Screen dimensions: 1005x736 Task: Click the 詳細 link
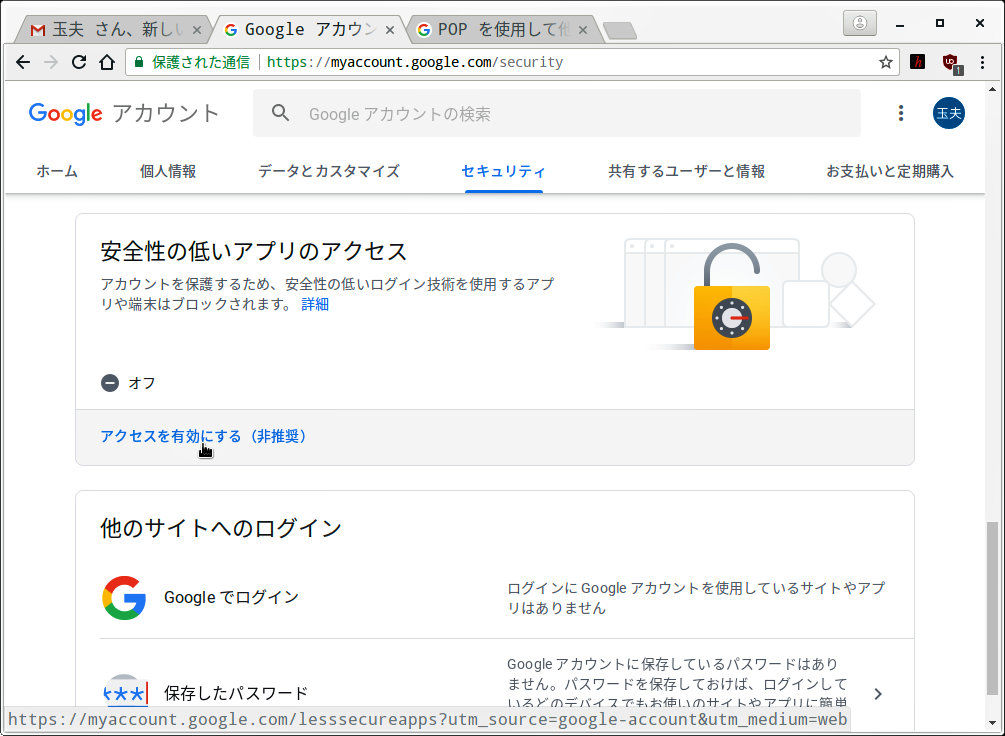pos(315,304)
